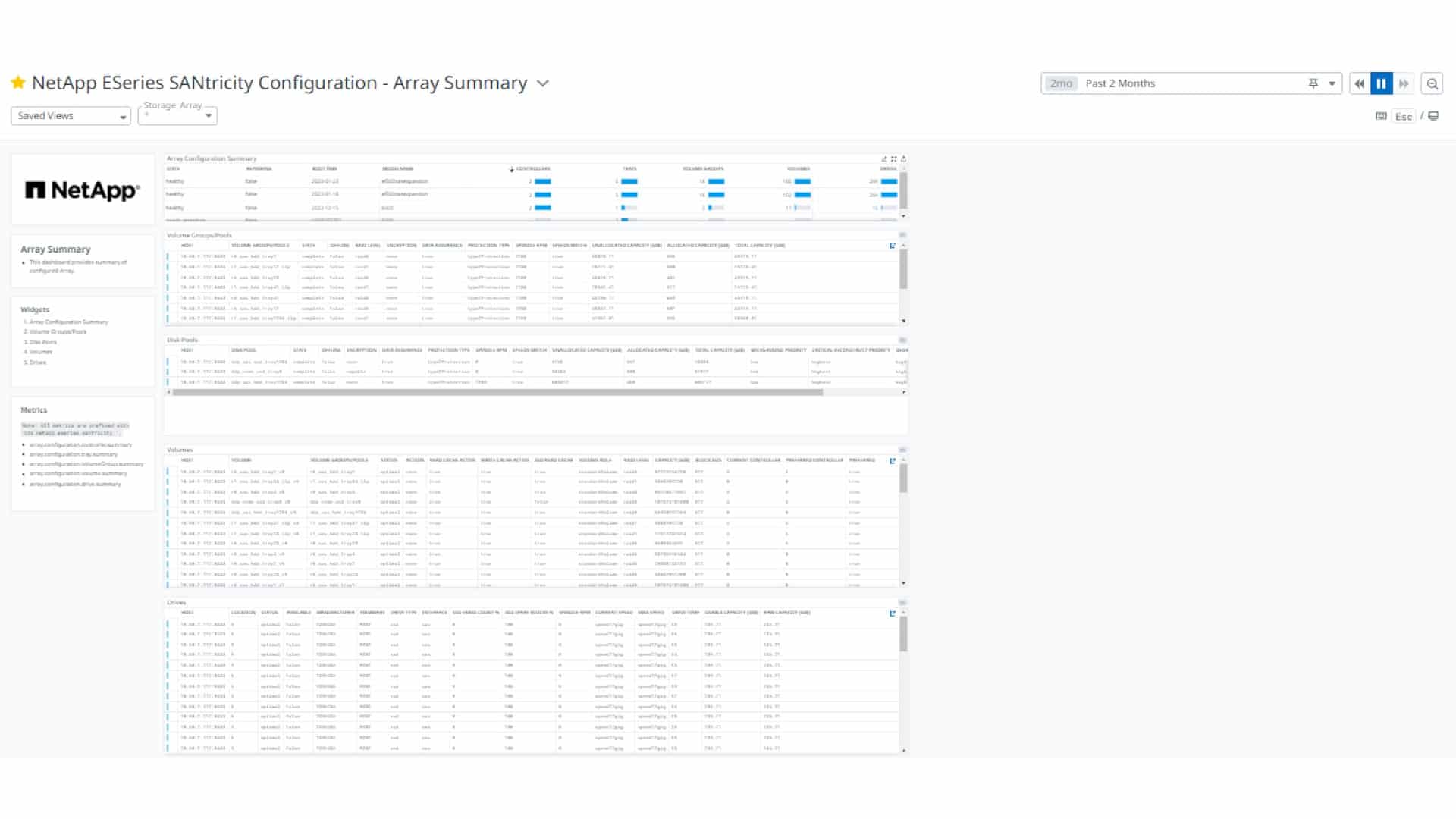Sort Volumes table by Volume column
This screenshot has height=819, width=1456.
[x=241, y=460]
